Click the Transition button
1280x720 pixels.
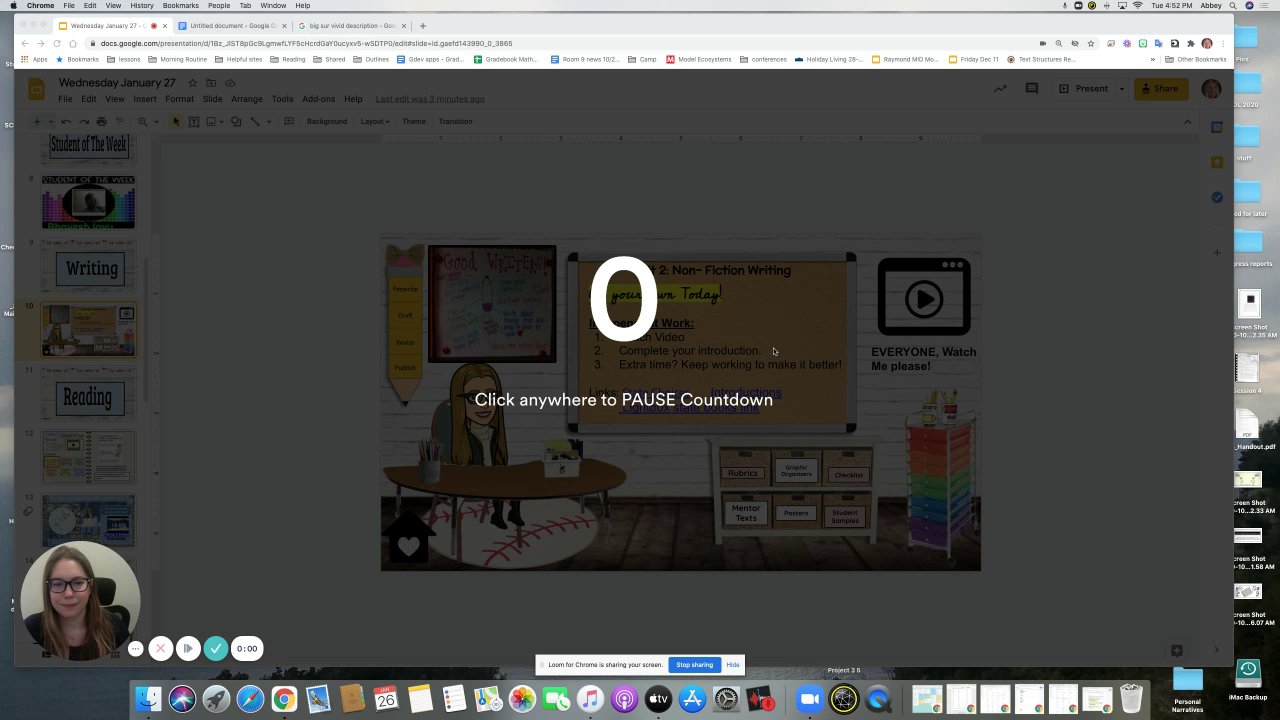[455, 122]
